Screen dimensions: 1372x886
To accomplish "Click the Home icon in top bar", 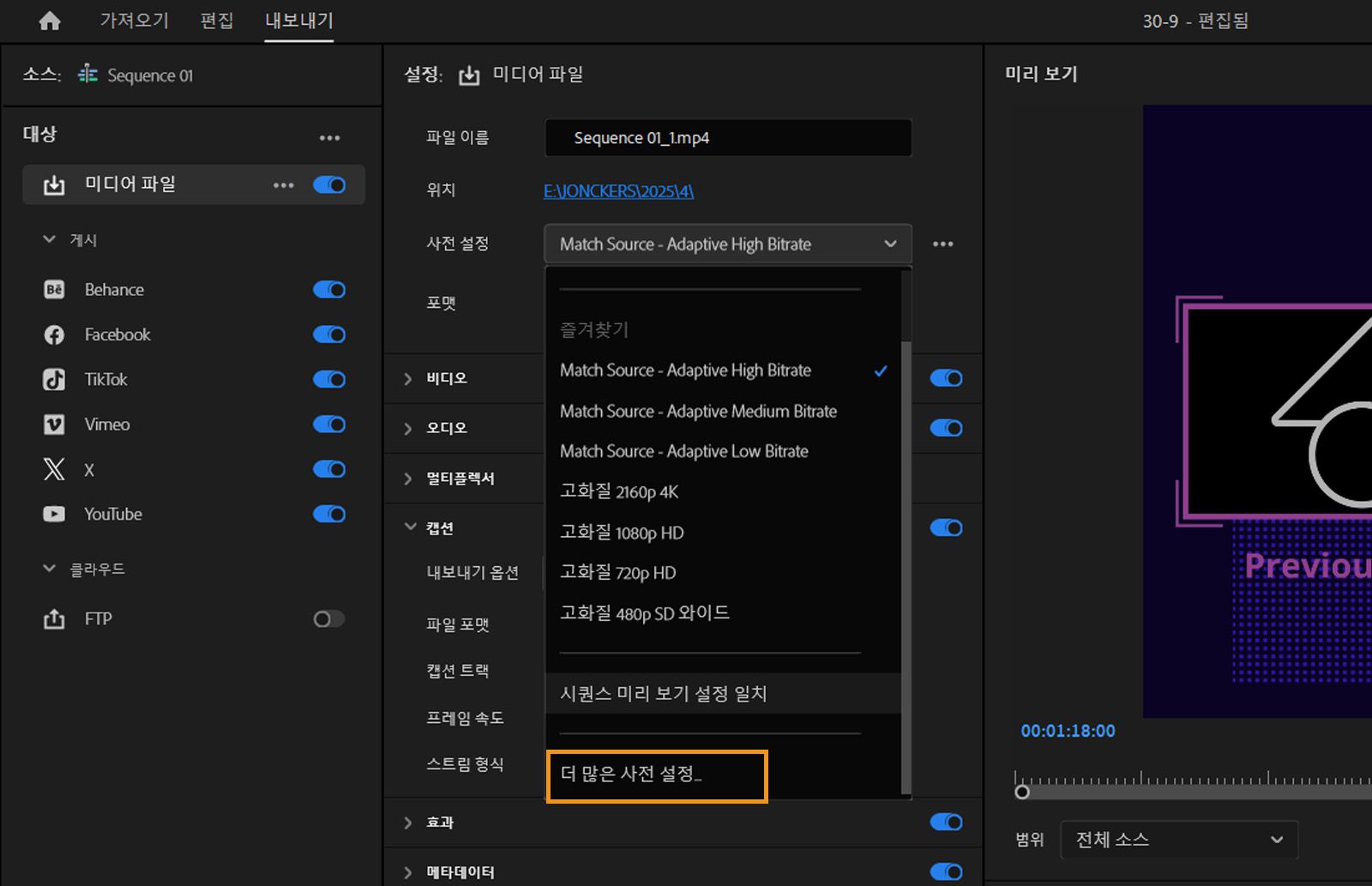I will point(49,21).
